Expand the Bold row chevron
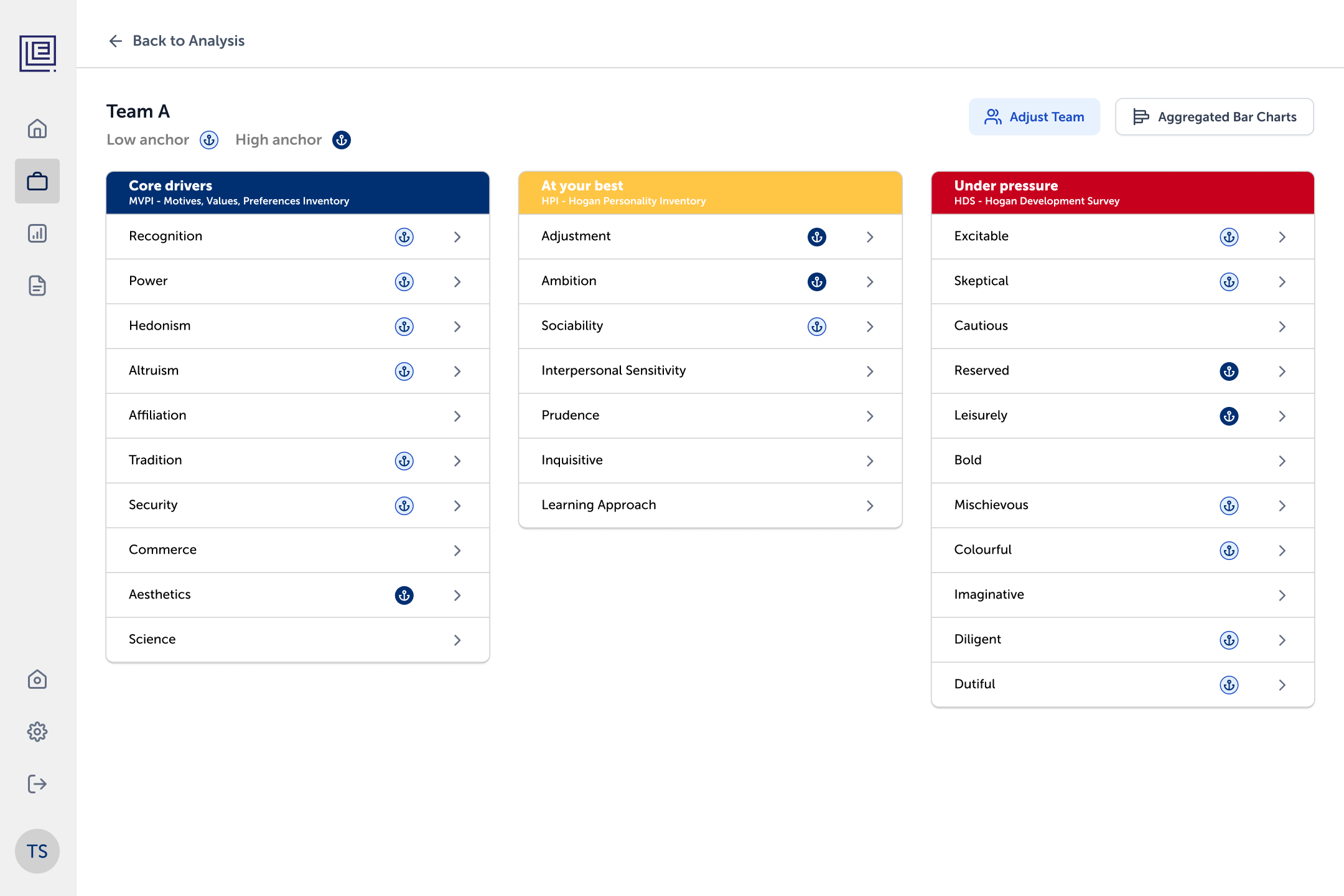The width and height of the screenshot is (1344, 896). (x=1282, y=461)
